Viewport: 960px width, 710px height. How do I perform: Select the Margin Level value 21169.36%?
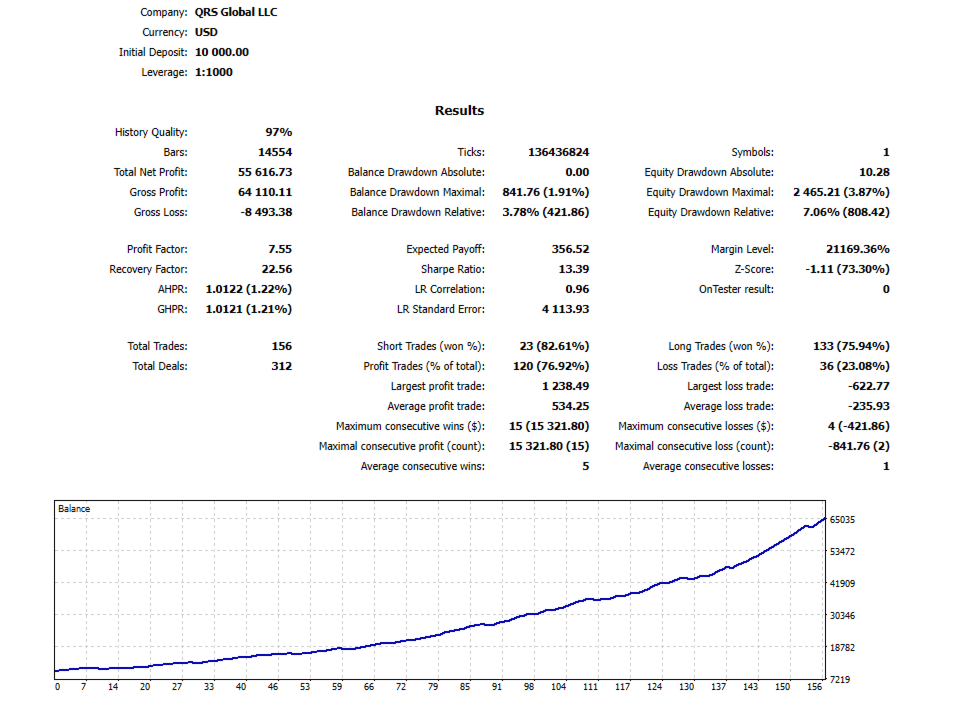(858, 249)
